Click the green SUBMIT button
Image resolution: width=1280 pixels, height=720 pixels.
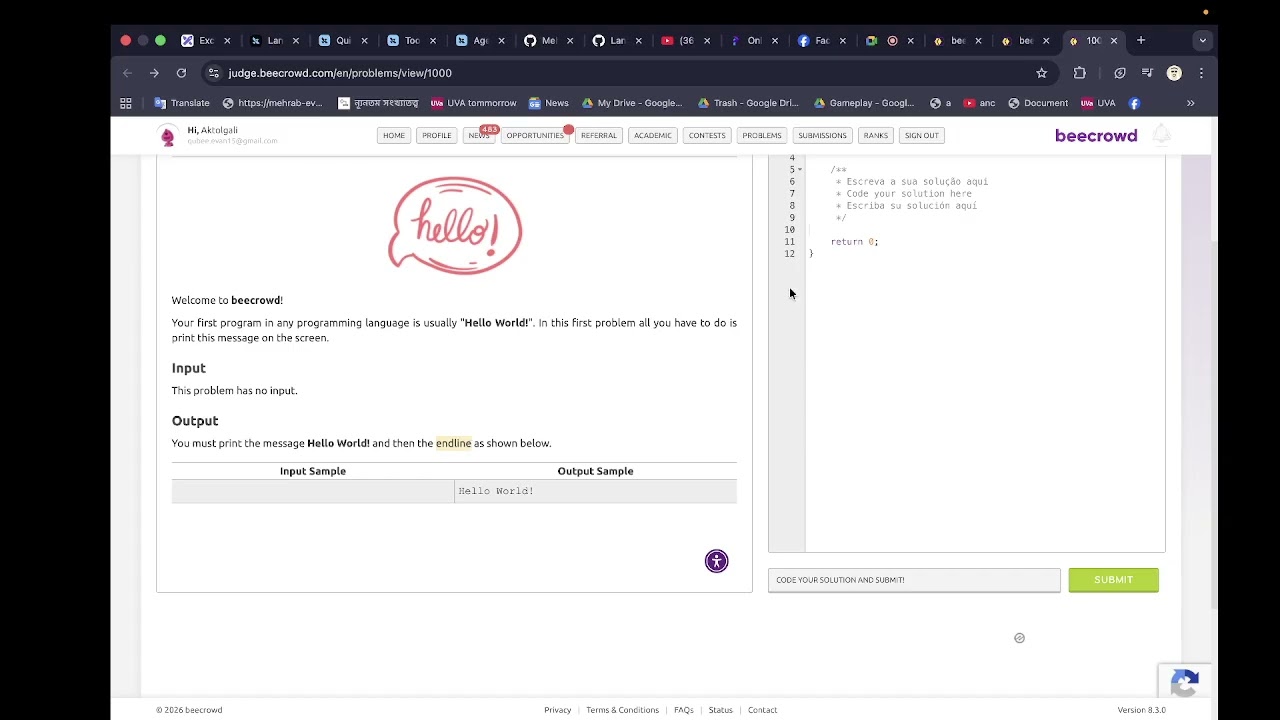click(1113, 580)
